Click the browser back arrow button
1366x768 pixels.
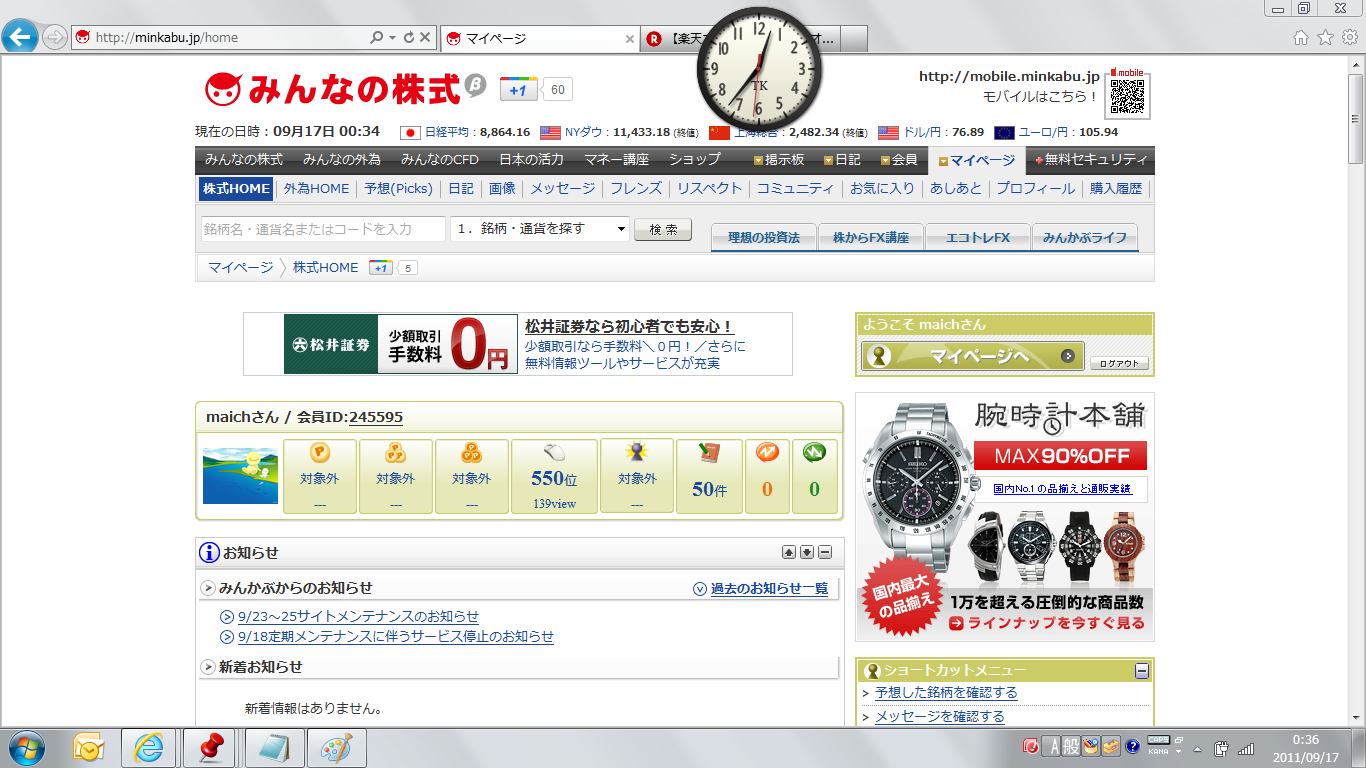[20, 38]
